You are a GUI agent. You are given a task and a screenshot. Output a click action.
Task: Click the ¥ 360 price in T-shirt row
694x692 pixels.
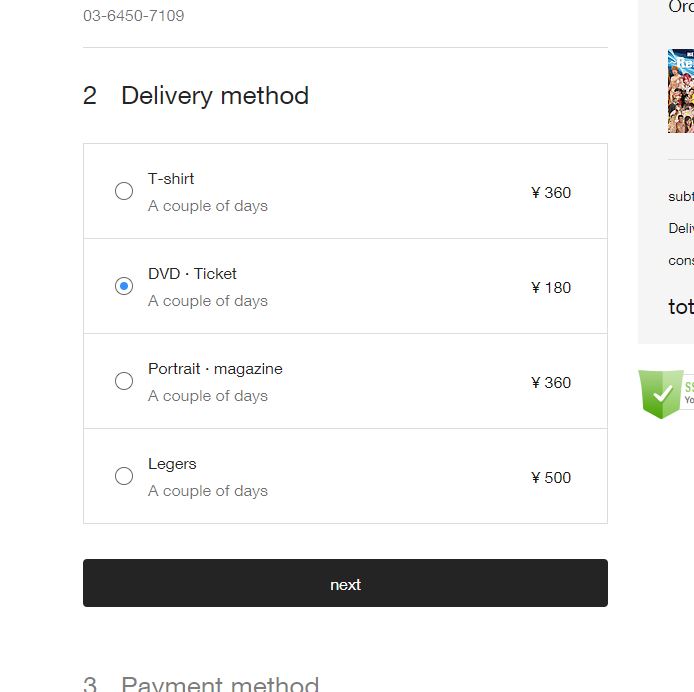click(x=551, y=193)
